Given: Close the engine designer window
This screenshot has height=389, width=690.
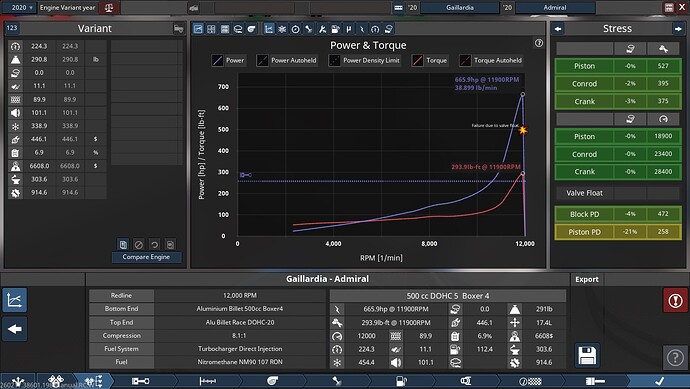Looking at the screenshot, I should point(682,7).
